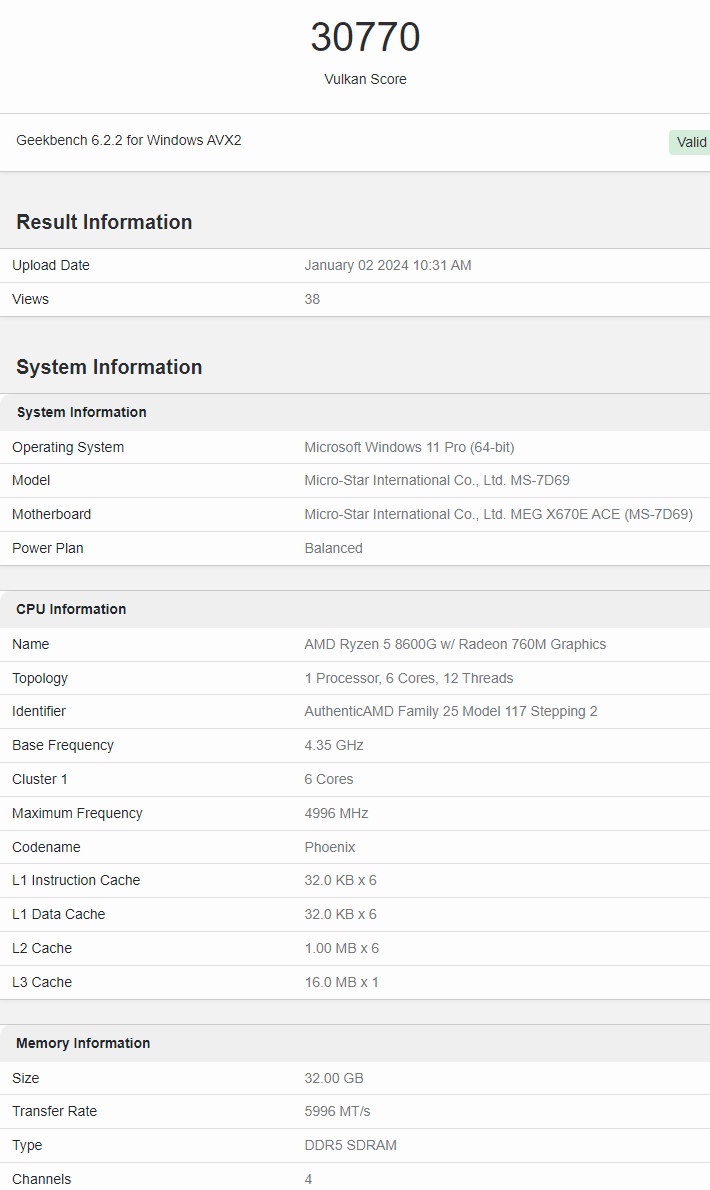This screenshot has height=1190, width=710.
Task: Click the DDR5 SDRAM type value
Action: (x=350, y=1145)
